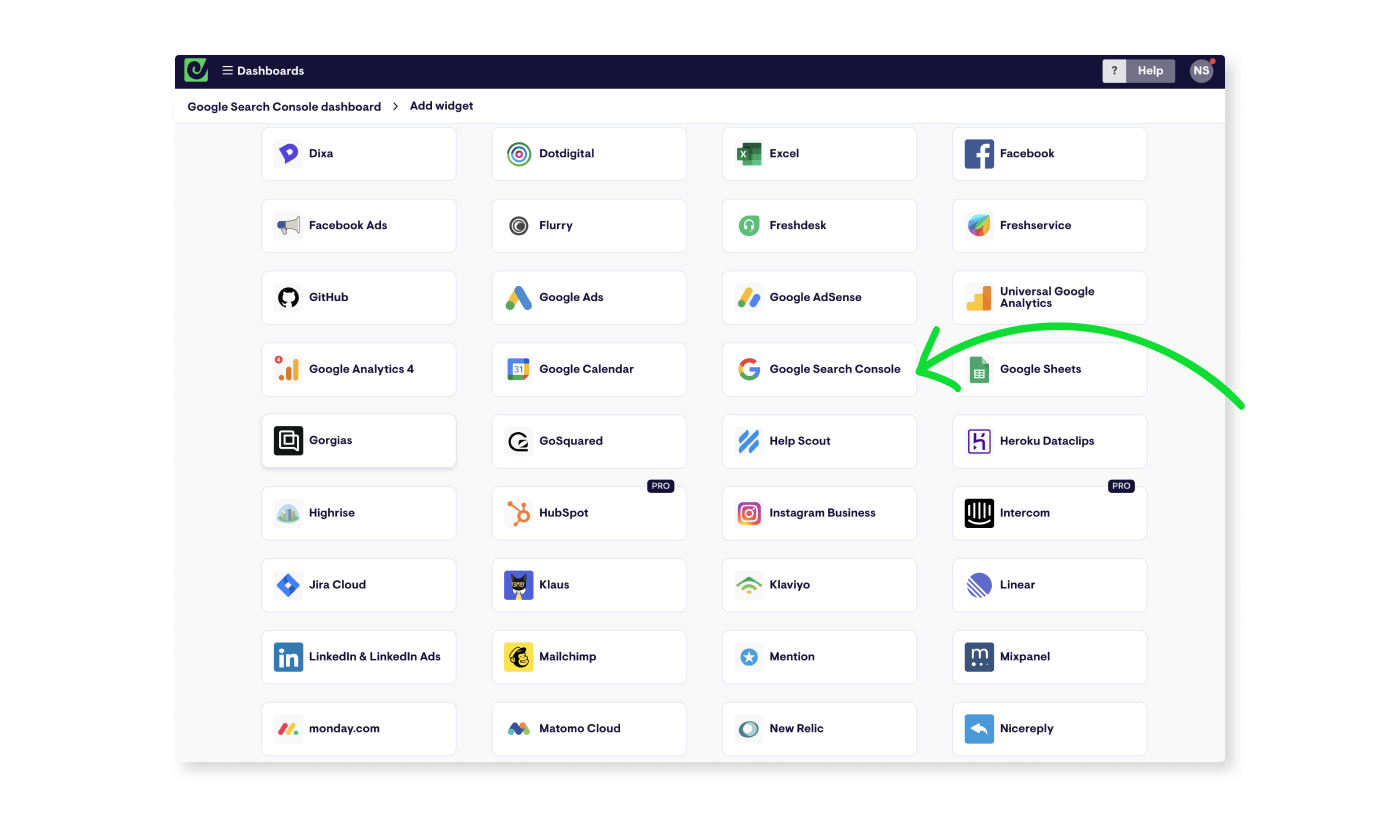Screen dimensions: 1400x840
Task: Click the Geckoboard logo in top bar
Action: click(x=196, y=70)
